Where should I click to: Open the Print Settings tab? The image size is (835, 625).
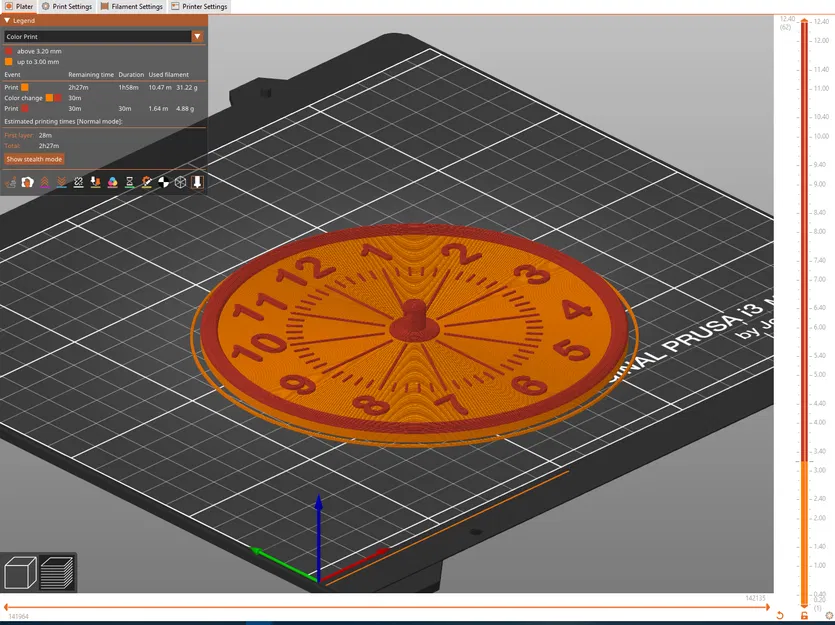67,6
